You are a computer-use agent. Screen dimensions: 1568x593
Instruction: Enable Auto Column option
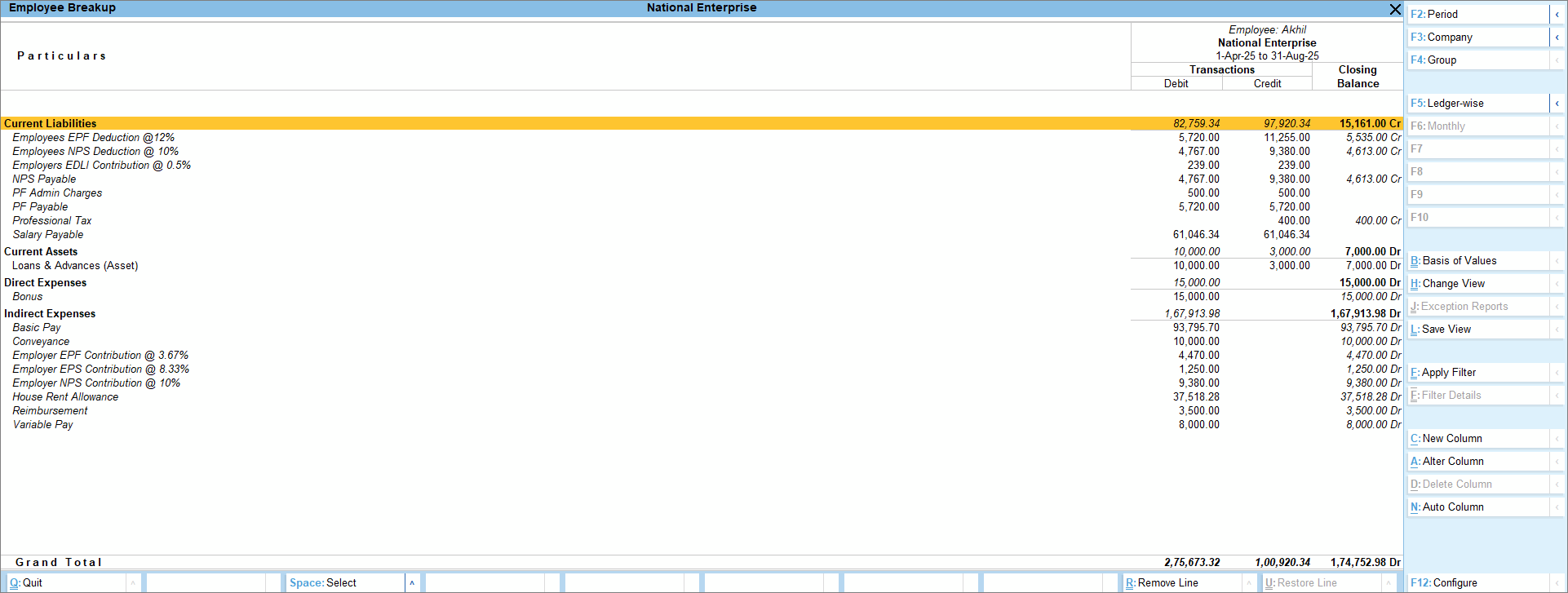click(x=1477, y=507)
